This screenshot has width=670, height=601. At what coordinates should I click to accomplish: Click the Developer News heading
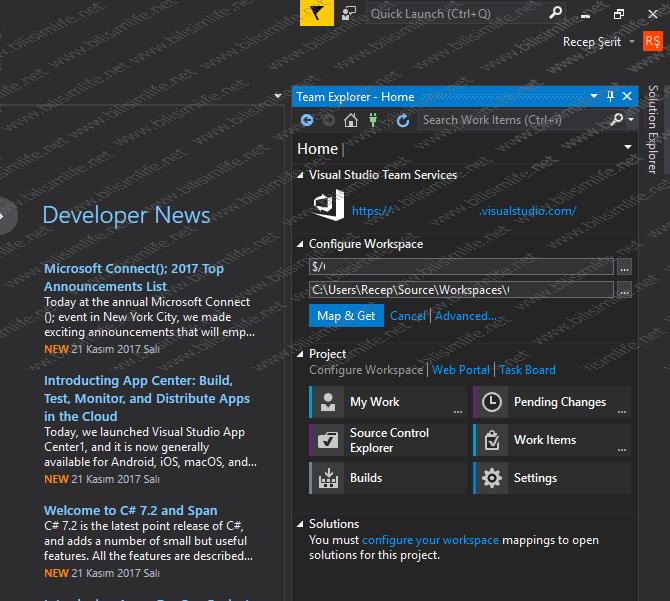[x=126, y=215]
